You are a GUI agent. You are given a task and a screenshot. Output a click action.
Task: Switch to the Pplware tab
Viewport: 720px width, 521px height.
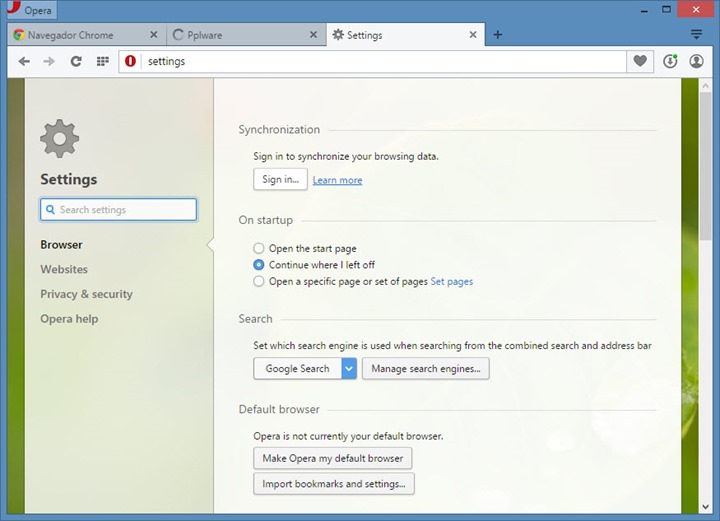[245, 35]
